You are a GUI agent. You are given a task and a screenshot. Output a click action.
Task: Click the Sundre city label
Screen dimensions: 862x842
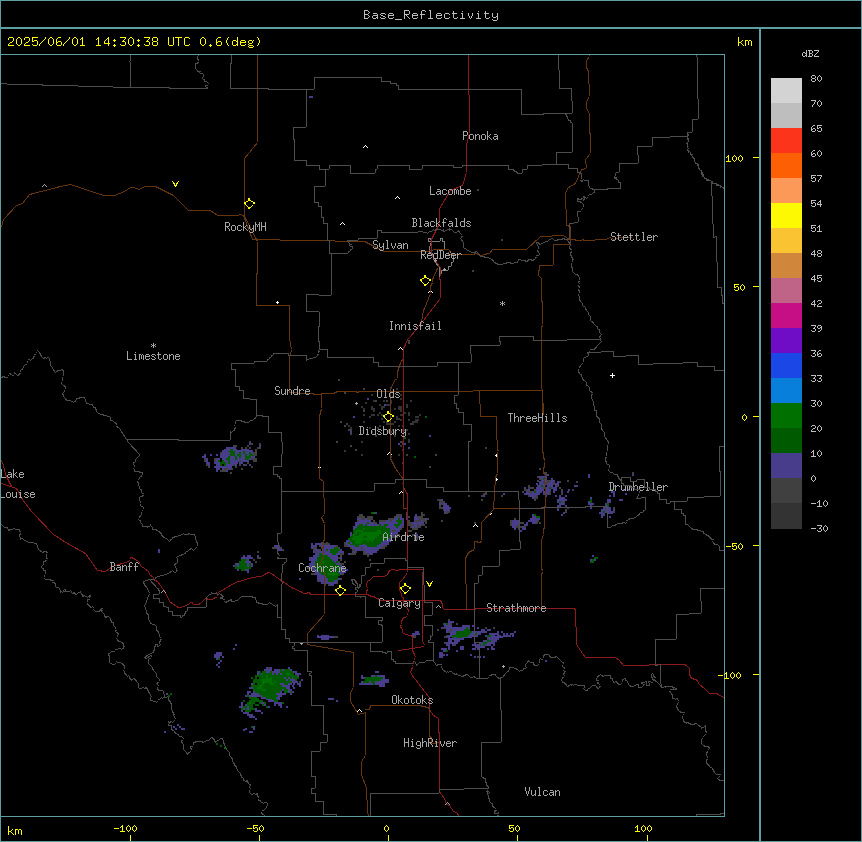tap(292, 391)
